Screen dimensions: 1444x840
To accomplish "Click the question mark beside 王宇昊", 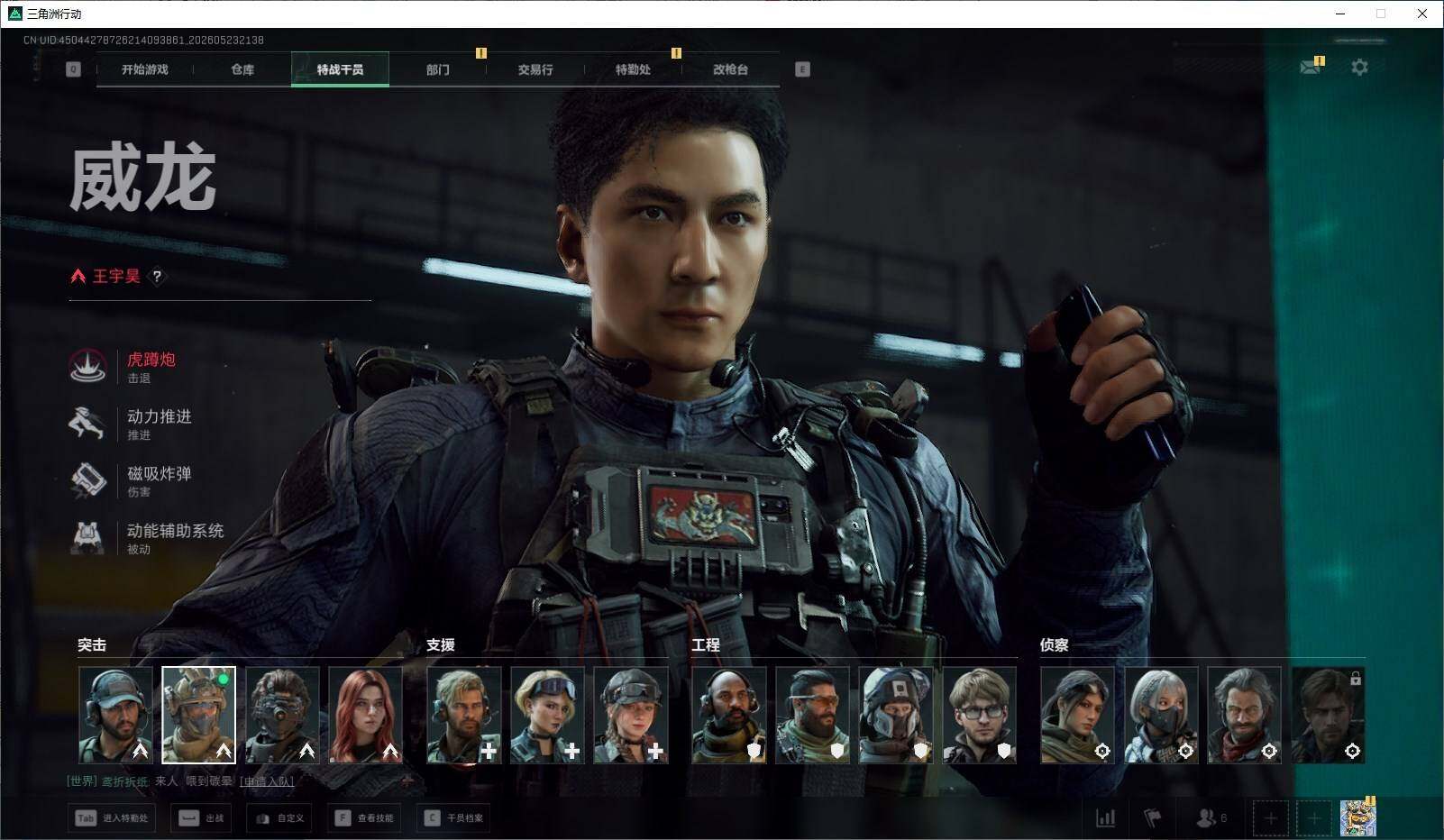I will coord(157,277).
